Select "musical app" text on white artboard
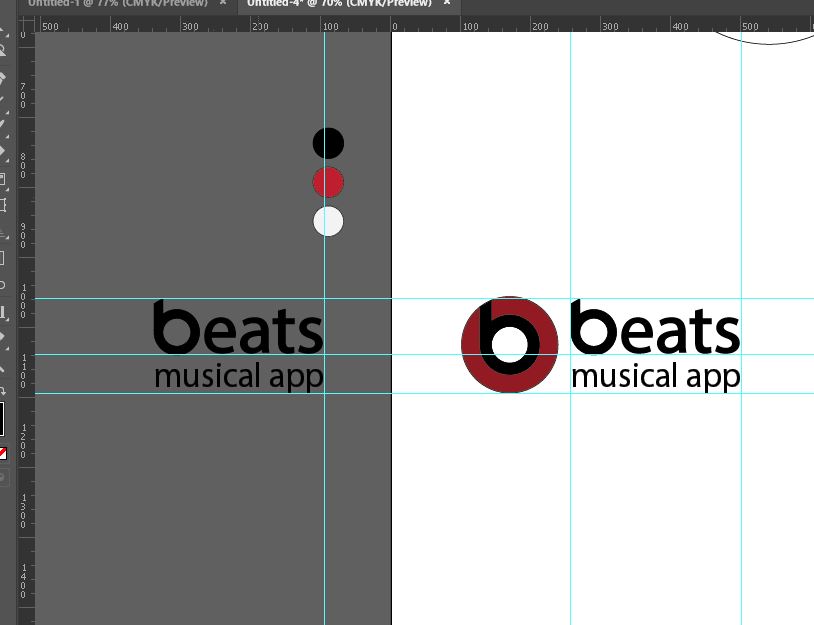This screenshot has height=625, width=814. [656, 377]
